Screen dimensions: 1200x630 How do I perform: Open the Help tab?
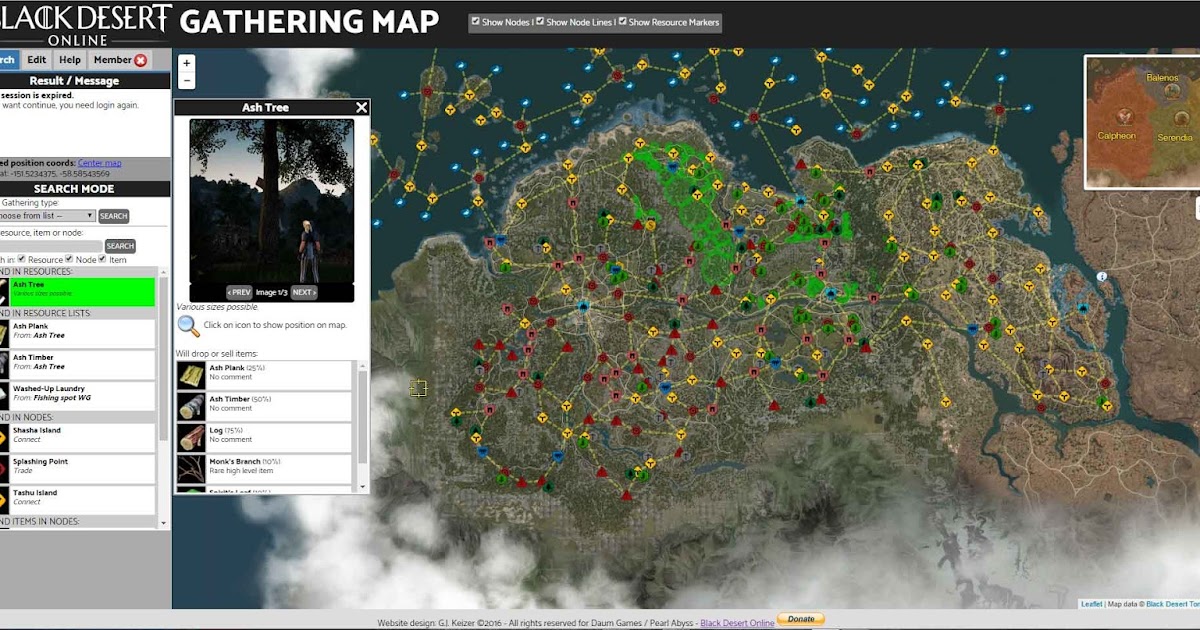pos(69,59)
